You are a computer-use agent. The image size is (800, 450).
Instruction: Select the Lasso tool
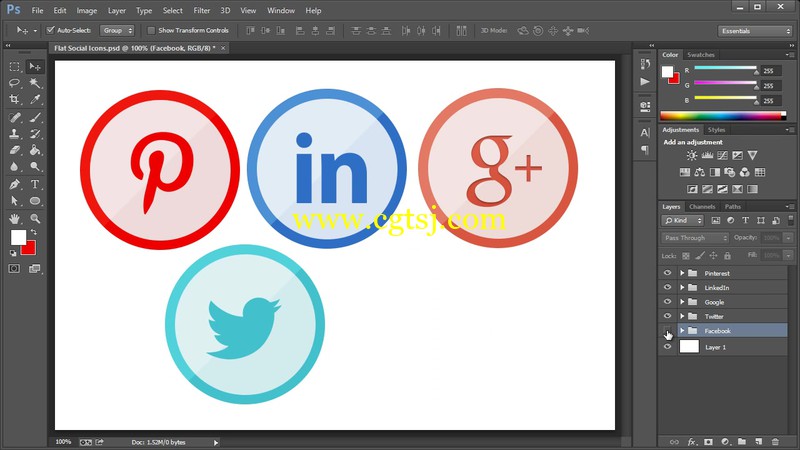coord(14,83)
